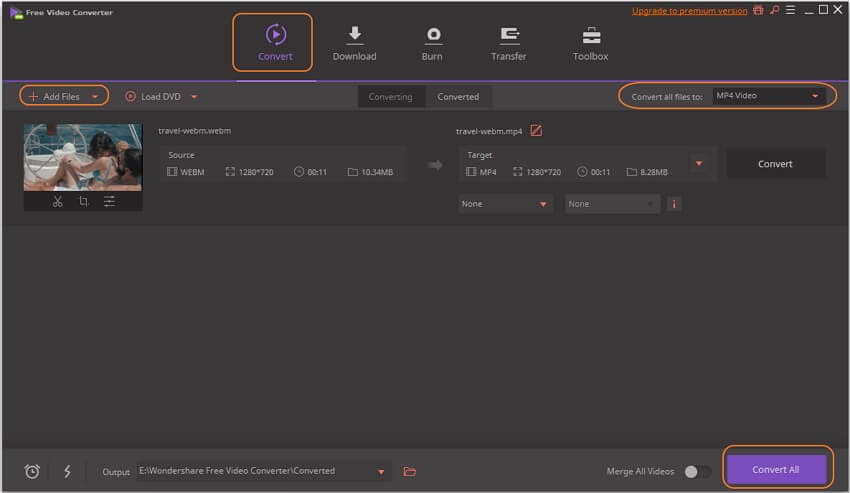Select the crop icon under thumbnail
Screen dimensions: 850x493
[83, 202]
